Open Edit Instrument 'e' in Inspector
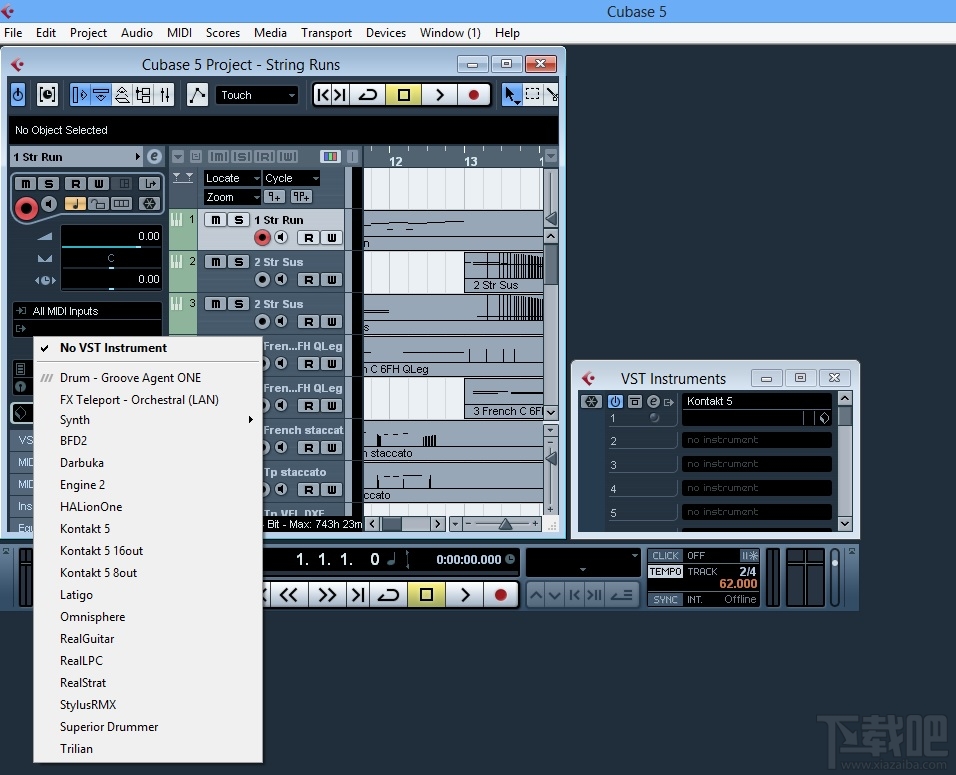 coord(154,157)
